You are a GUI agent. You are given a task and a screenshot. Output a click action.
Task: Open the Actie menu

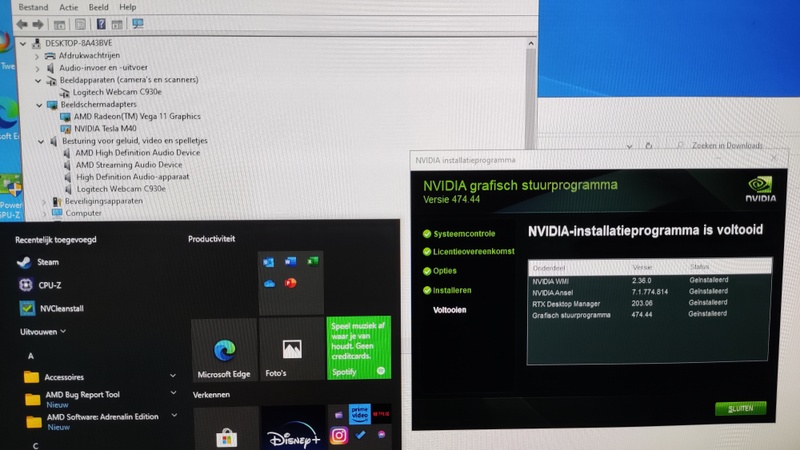tap(68, 7)
